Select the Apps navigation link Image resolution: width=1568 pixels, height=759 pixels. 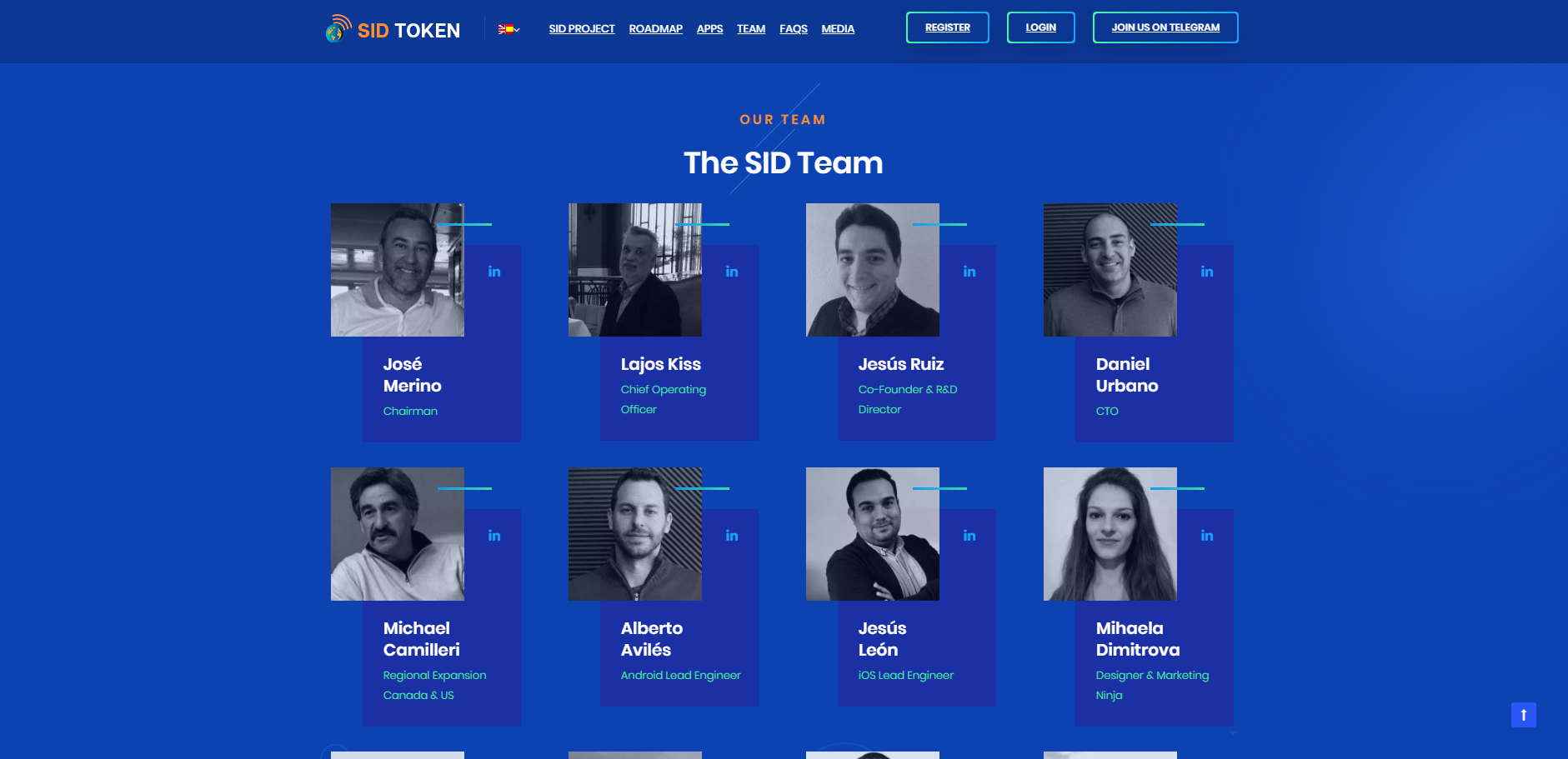[709, 29]
